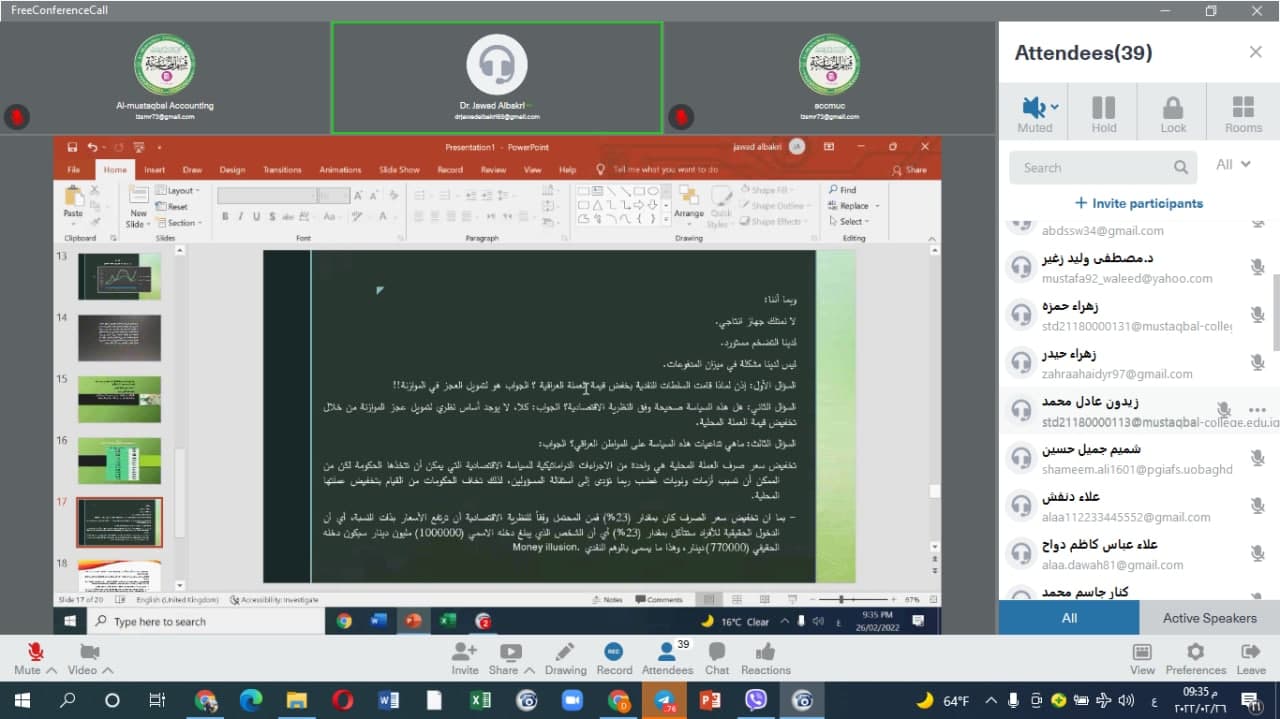Click the Paste button in Clipboard group
The width and height of the screenshot is (1280, 719).
73,203
